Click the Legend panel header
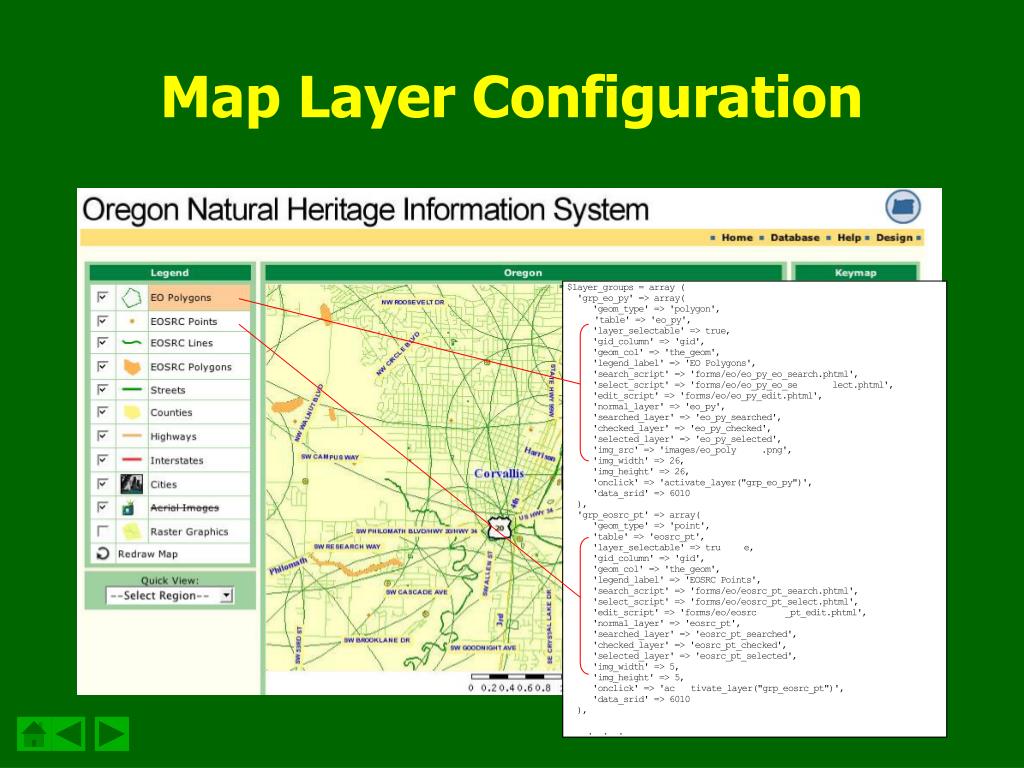The image size is (1024, 768). pos(170,273)
